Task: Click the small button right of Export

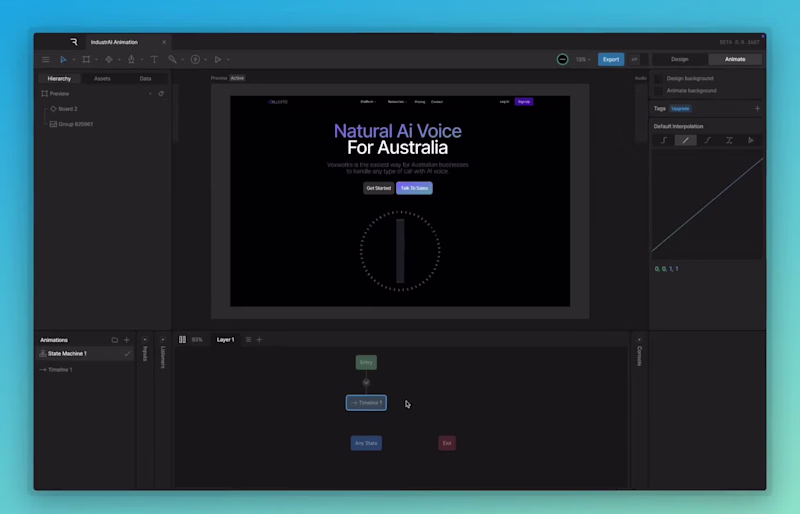Action: click(x=634, y=60)
